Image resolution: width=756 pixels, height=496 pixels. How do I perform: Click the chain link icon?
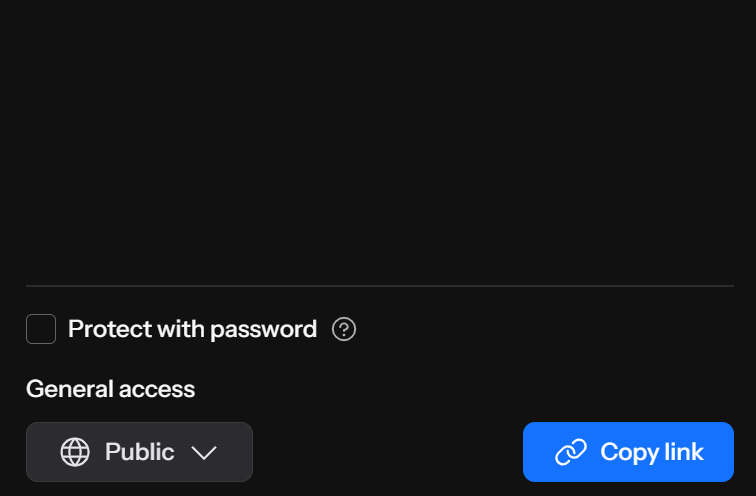coord(571,452)
